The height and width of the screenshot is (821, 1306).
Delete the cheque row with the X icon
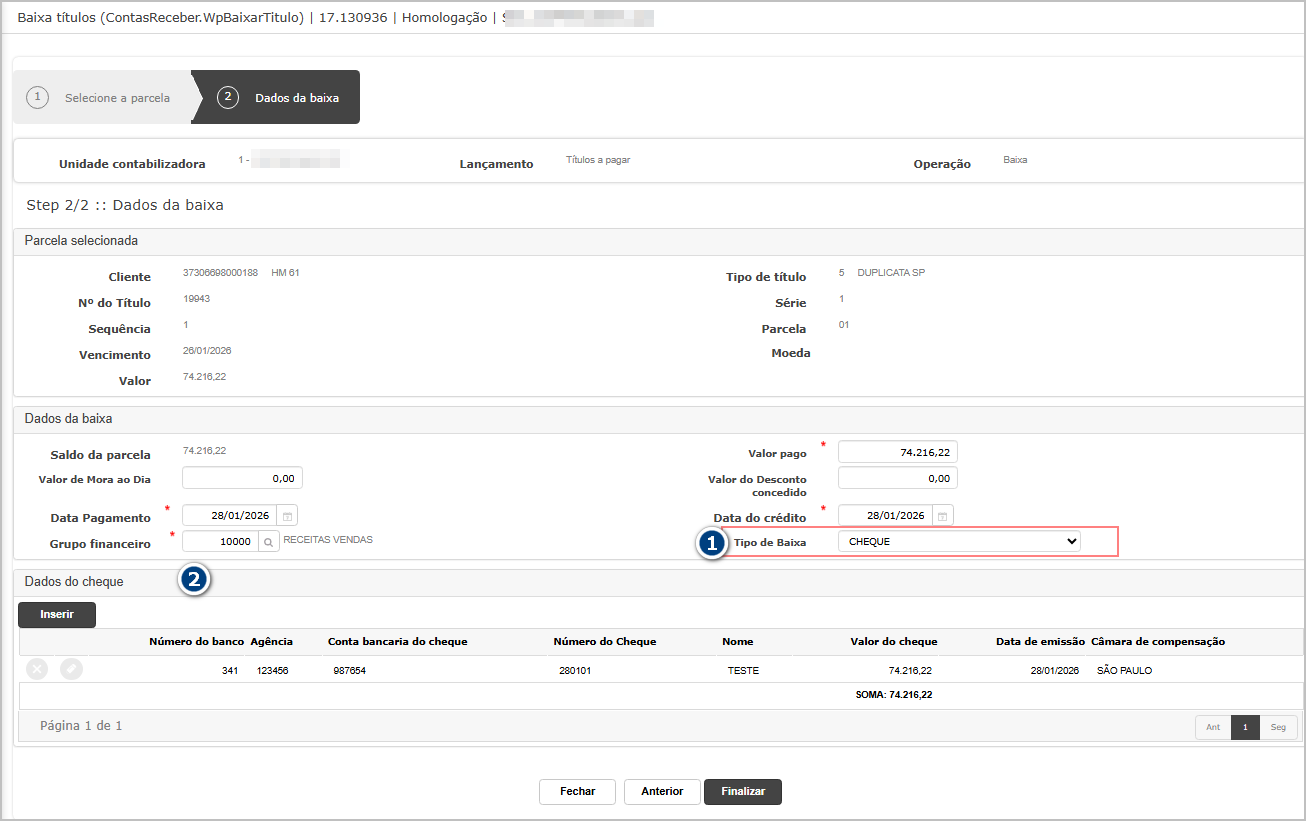[x=37, y=670]
